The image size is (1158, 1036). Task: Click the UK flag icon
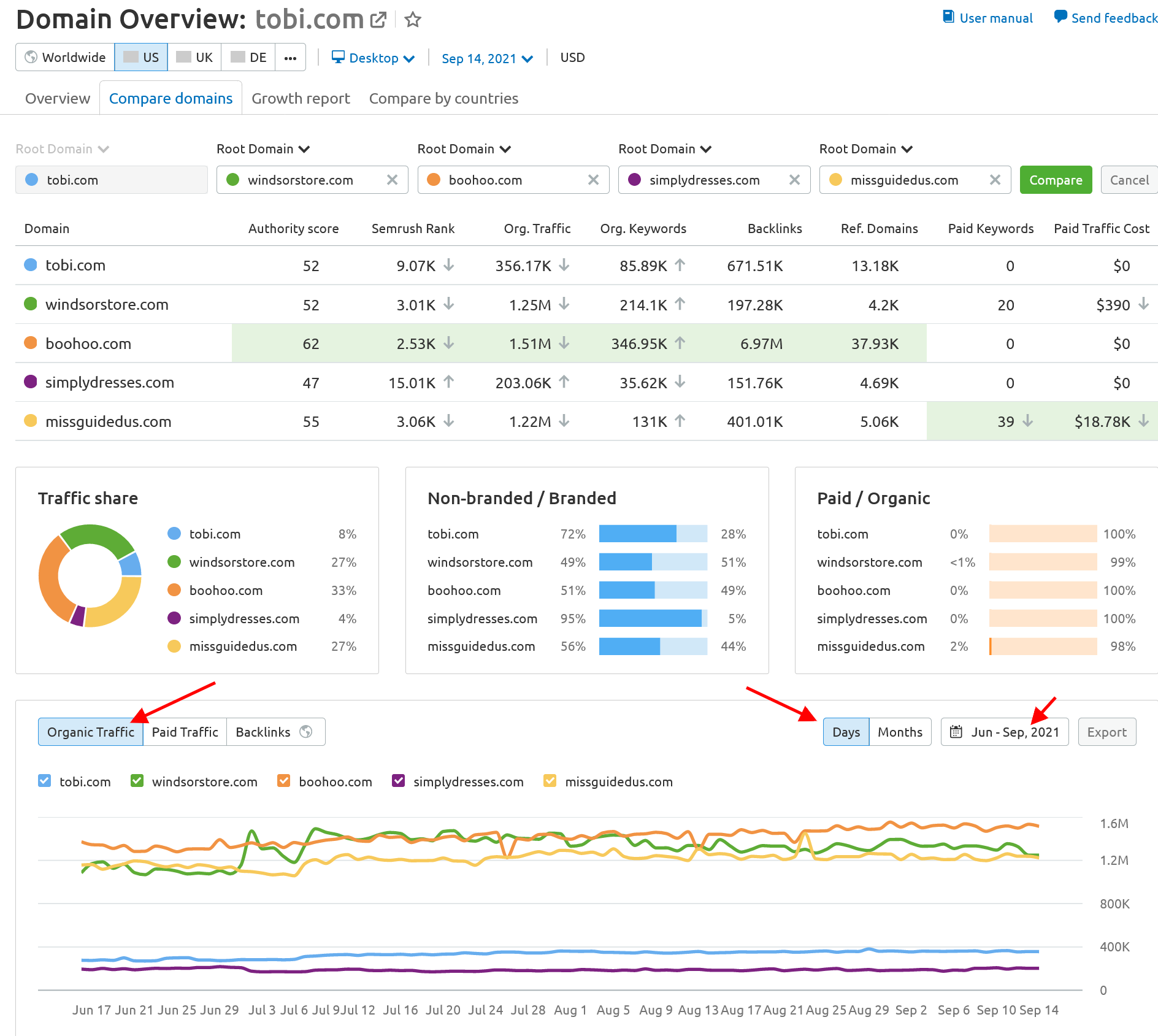pos(183,57)
